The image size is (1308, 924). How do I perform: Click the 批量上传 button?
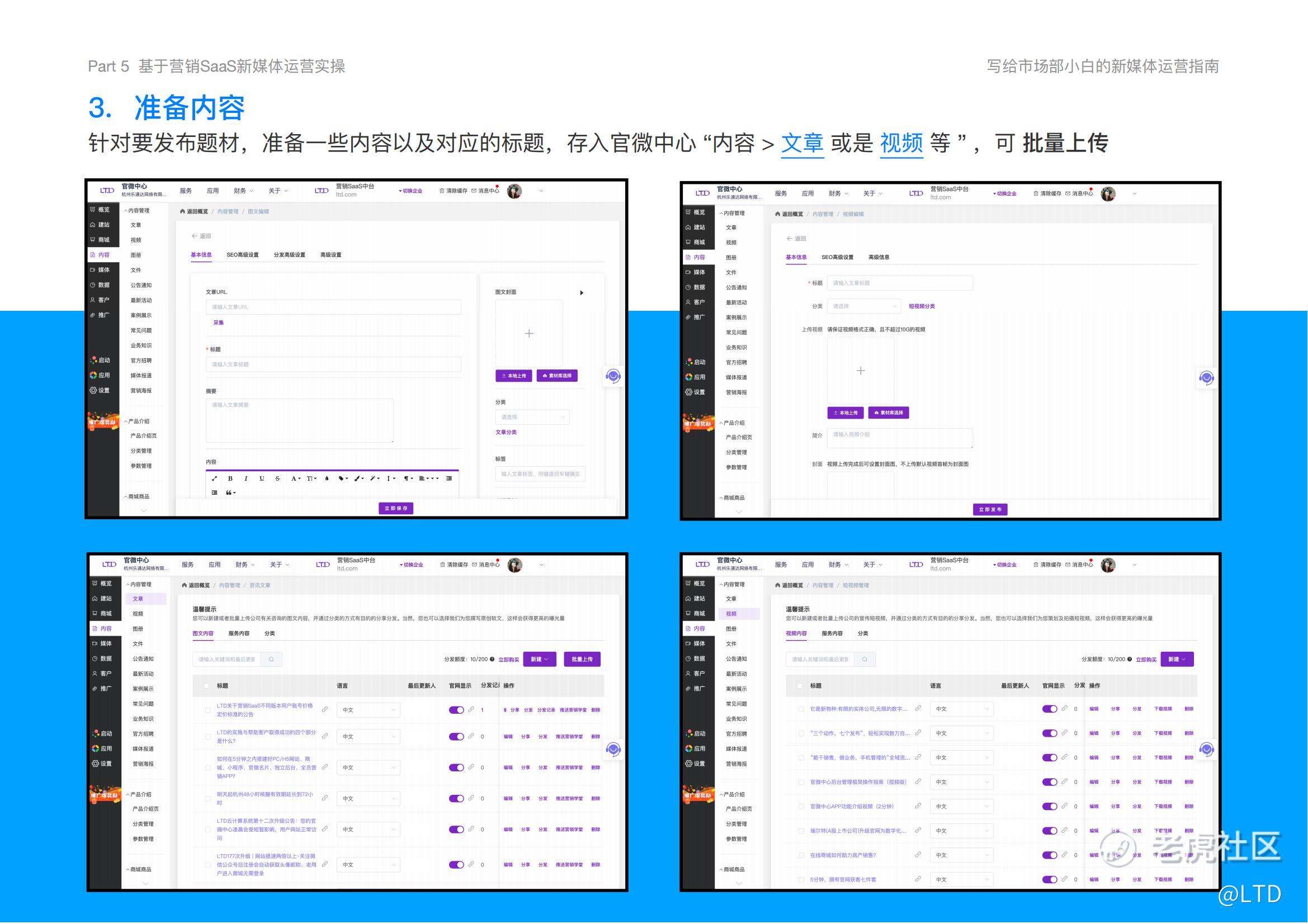pos(582,660)
